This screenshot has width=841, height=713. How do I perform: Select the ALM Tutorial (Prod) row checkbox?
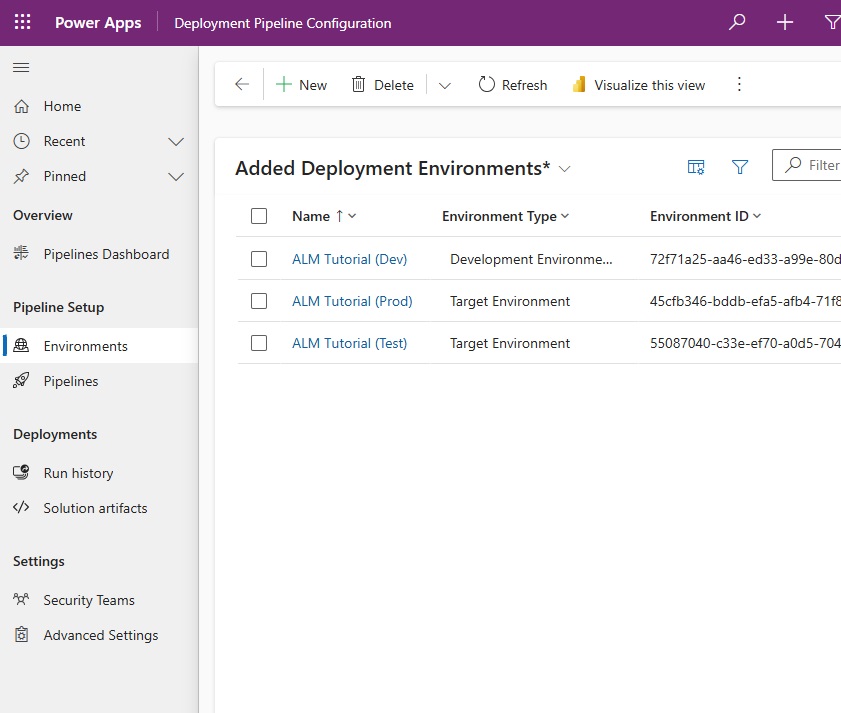pos(259,301)
